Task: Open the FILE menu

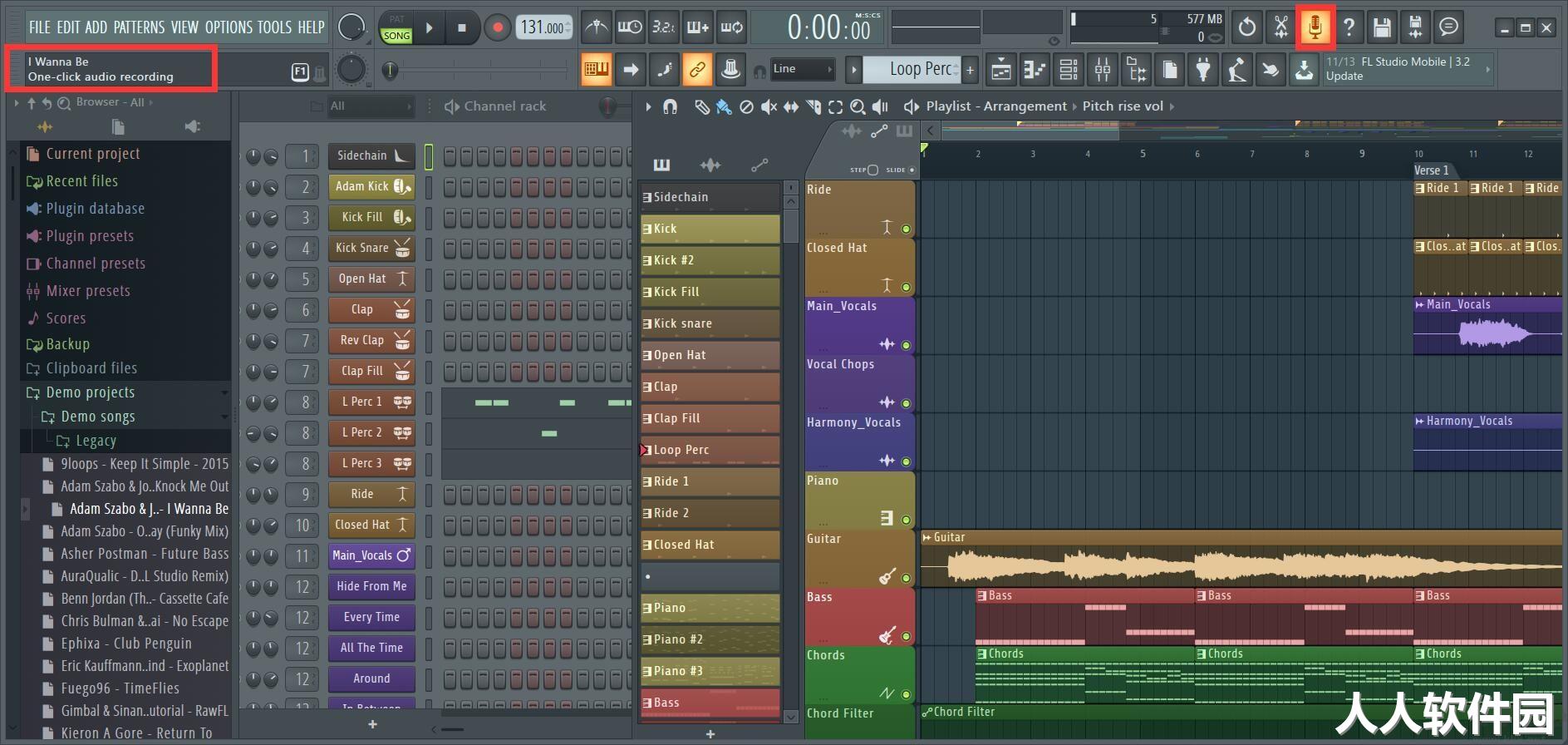Action: point(40,27)
